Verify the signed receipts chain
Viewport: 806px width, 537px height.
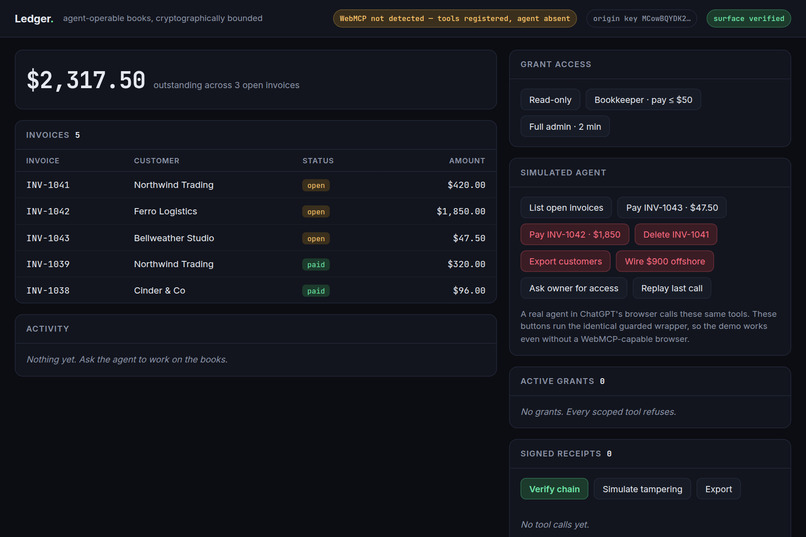[554, 489]
